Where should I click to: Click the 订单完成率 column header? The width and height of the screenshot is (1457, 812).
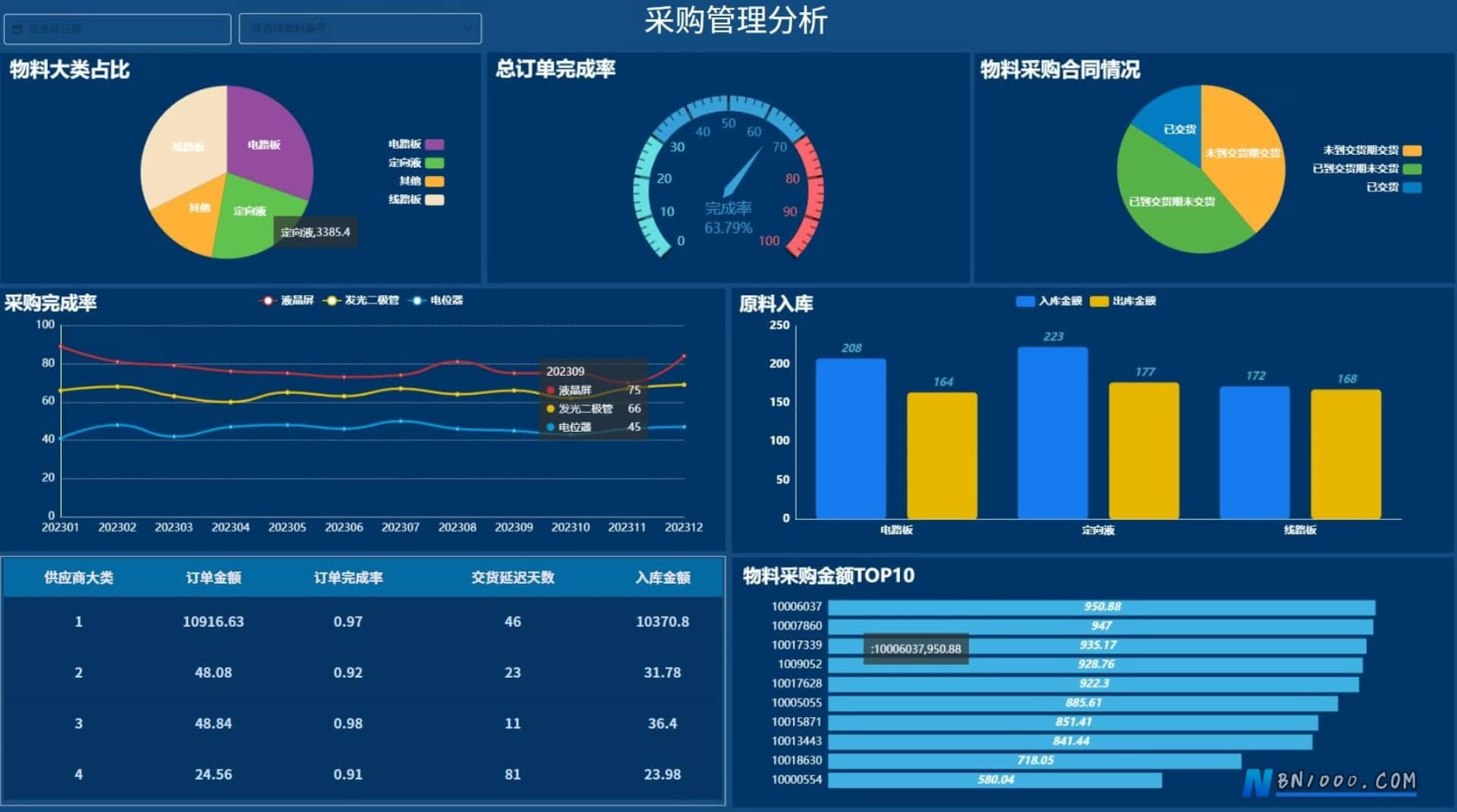point(348,578)
